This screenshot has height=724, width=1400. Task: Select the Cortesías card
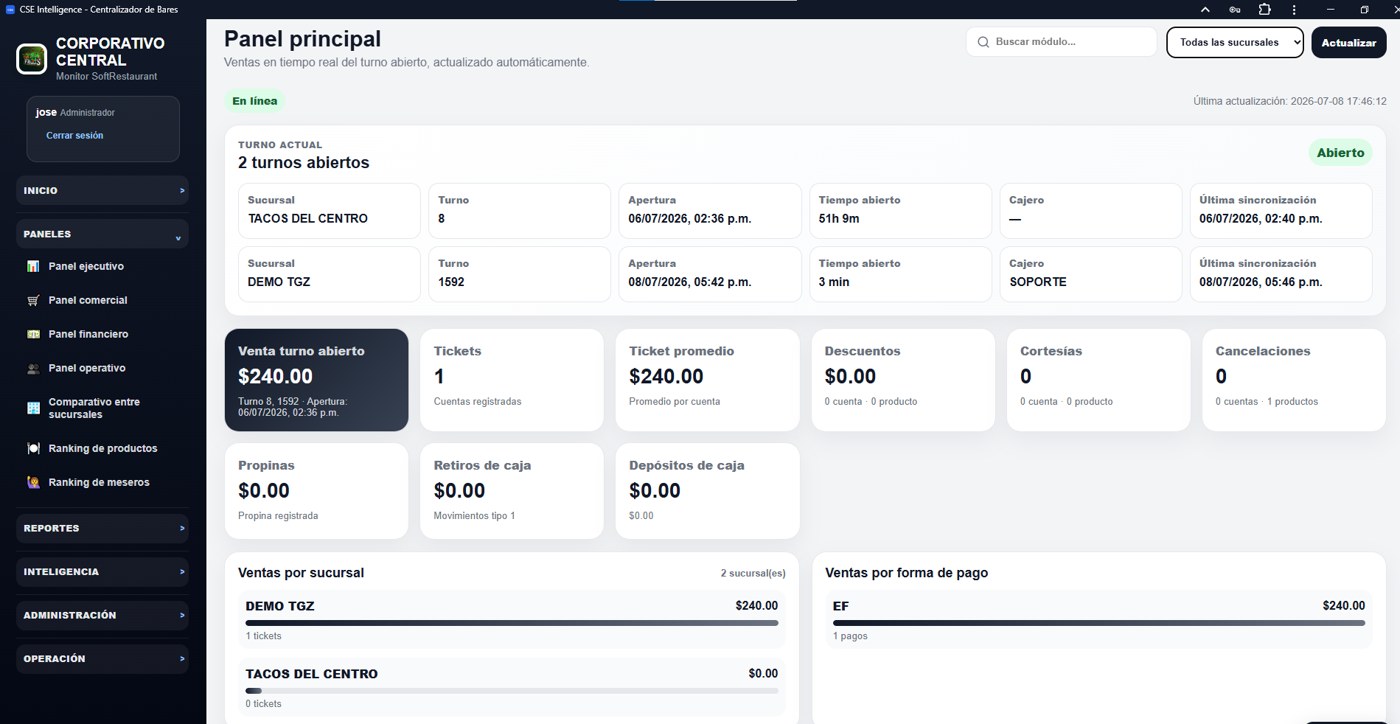tap(1098, 380)
